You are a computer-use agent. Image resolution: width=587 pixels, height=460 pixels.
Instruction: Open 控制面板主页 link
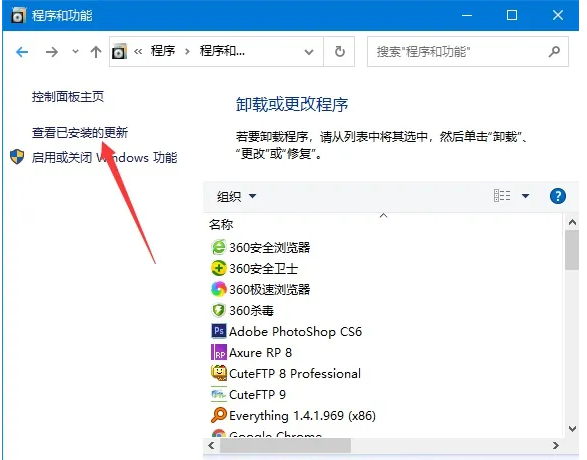[68, 97]
